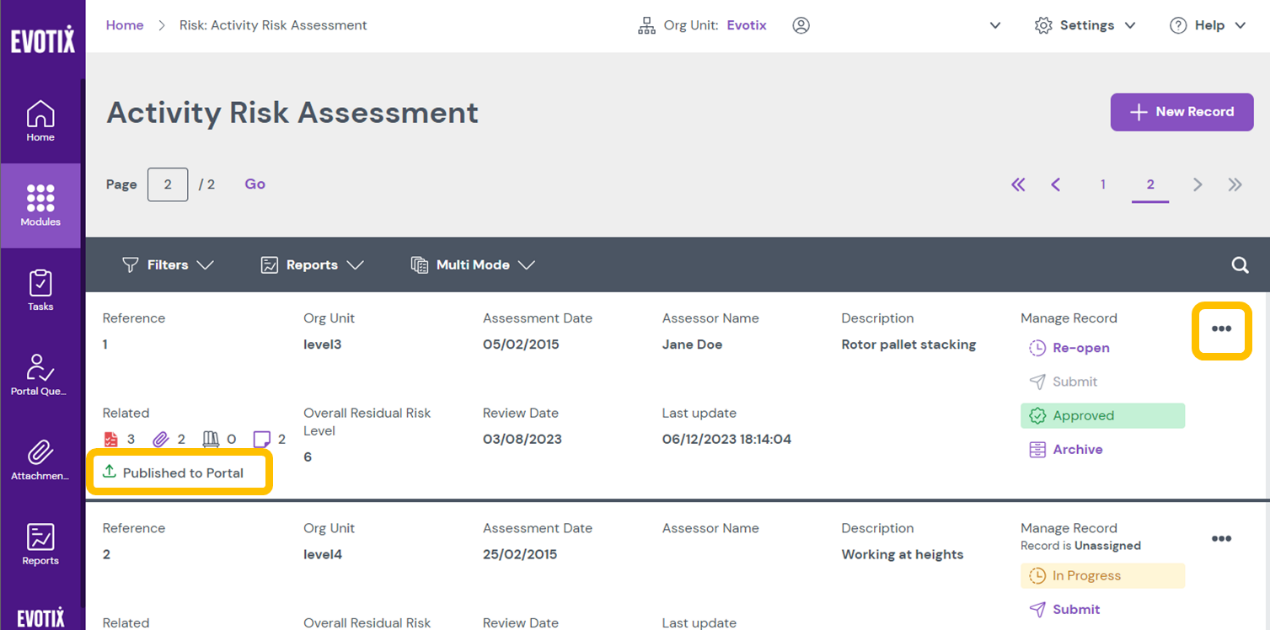The width and height of the screenshot is (1270, 630).
Task: Click the search magnifier in the toolbar
Action: click(1240, 265)
